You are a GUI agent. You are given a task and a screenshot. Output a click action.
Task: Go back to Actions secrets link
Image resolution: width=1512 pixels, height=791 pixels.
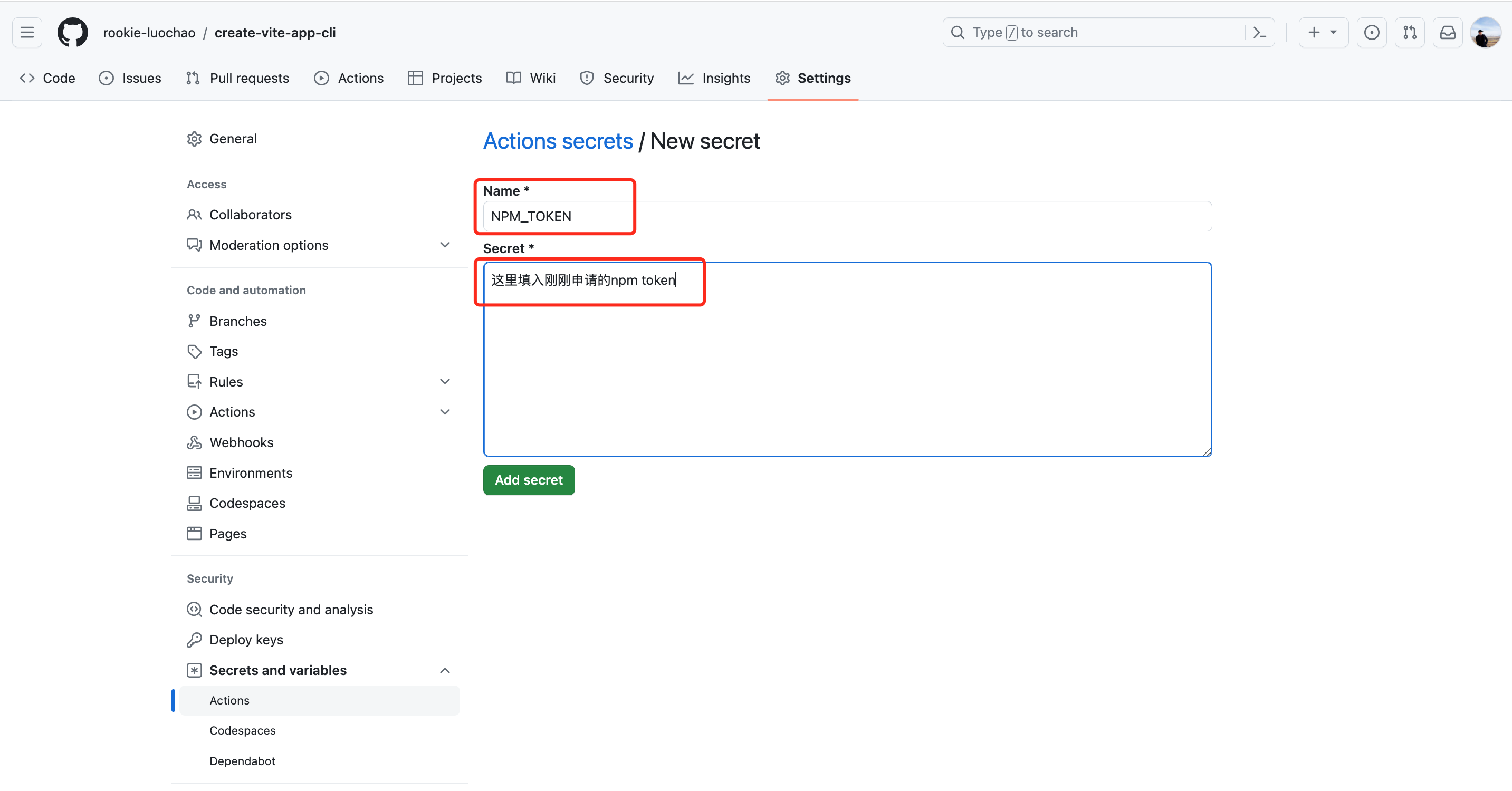(x=558, y=141)
